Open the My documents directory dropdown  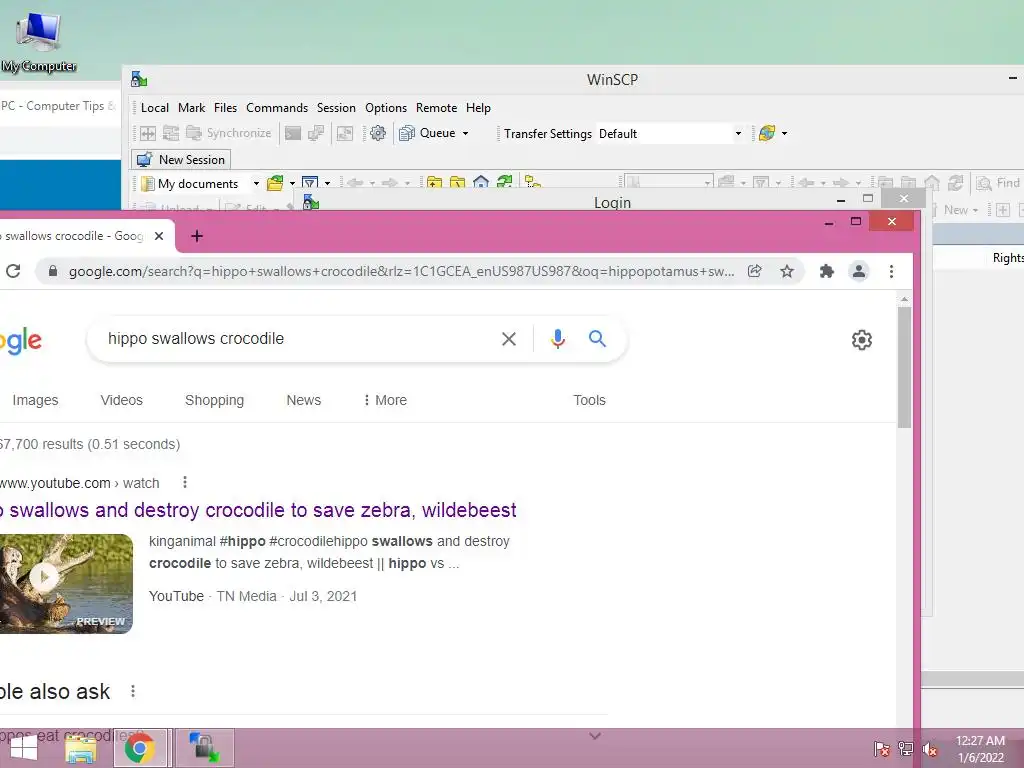pos(200,184)
